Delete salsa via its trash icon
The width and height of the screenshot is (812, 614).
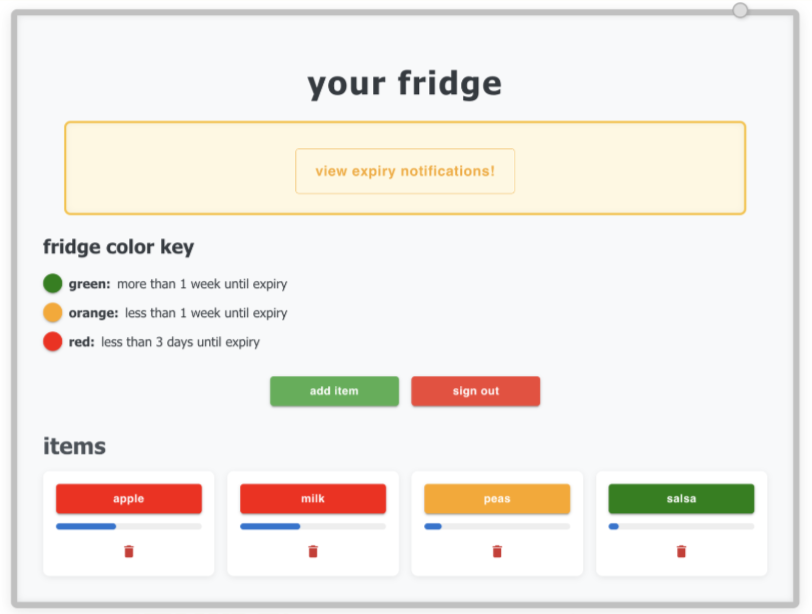[x=681, y=551]
